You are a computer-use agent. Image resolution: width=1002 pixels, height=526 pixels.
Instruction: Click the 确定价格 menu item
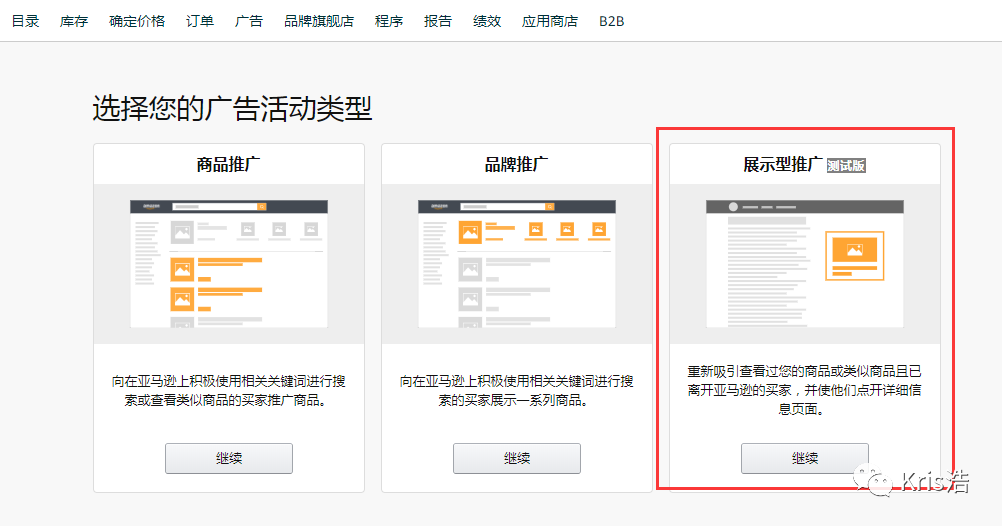(137, 21)
